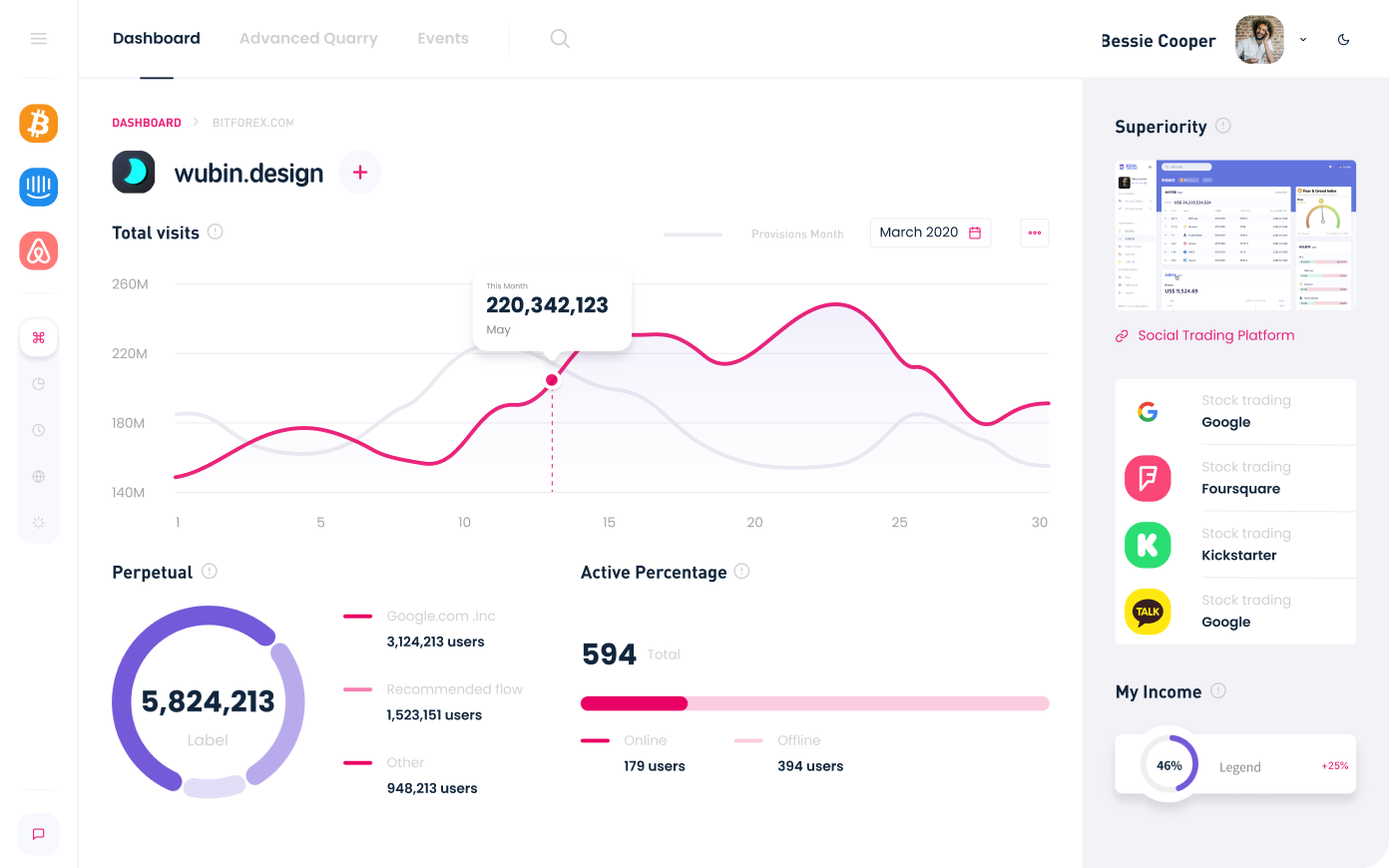1389x868 pixels.
Task: Click the Legend label in income card
Action: pos(1240,767)
